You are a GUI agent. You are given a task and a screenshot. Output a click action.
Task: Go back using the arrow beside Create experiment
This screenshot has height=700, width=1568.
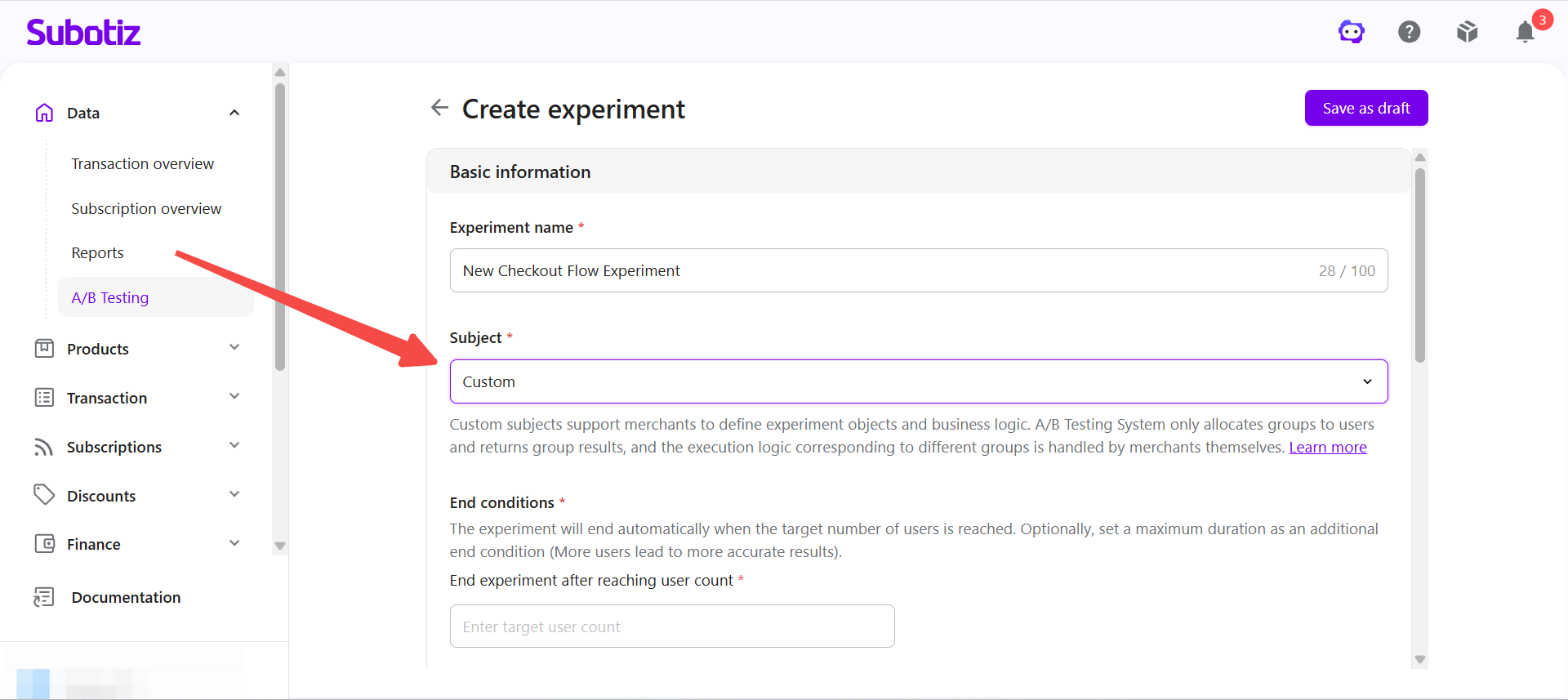[x=439, y=108]
